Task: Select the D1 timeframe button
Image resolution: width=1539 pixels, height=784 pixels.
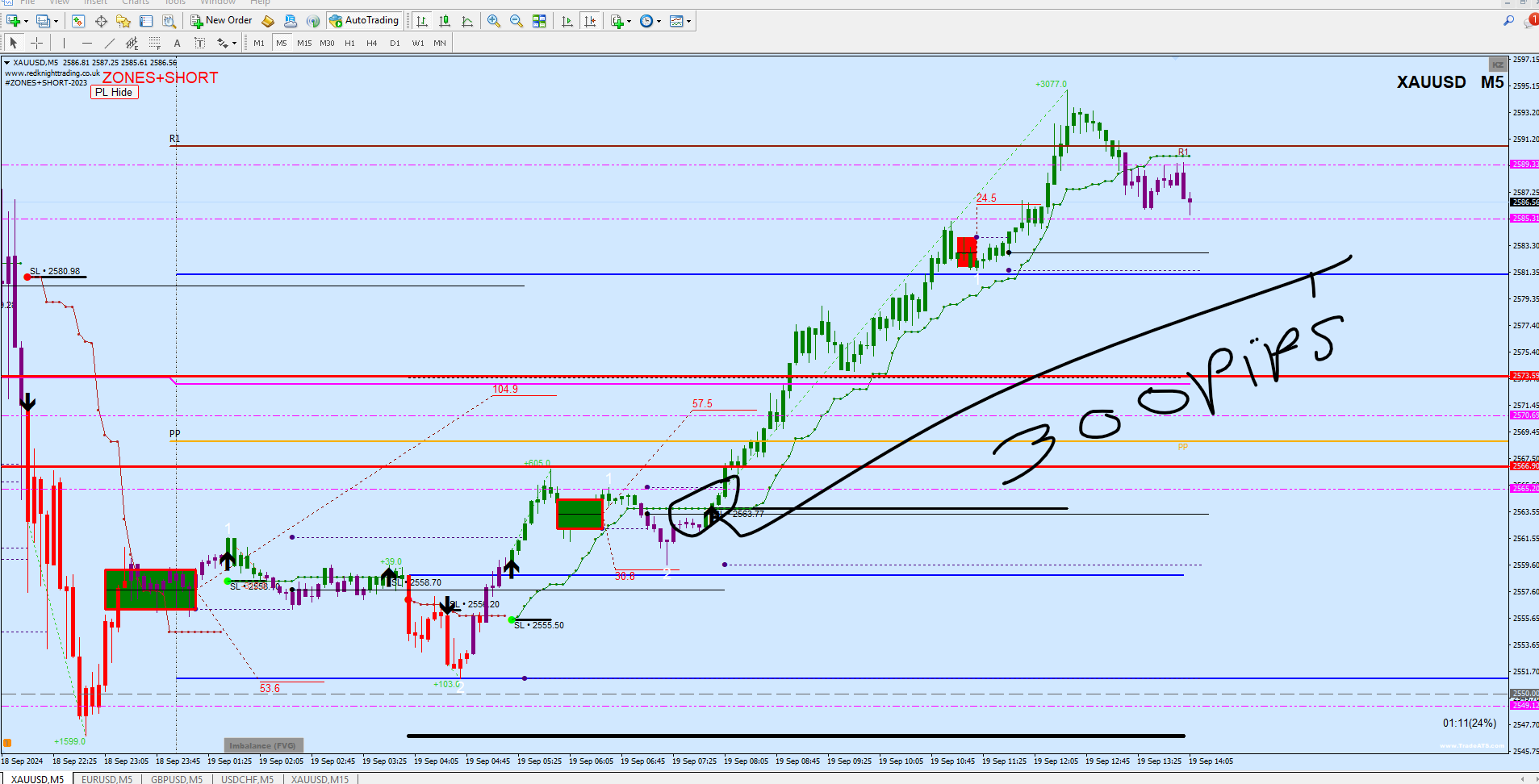Action: pyautogui.click(x=395, y=43)
